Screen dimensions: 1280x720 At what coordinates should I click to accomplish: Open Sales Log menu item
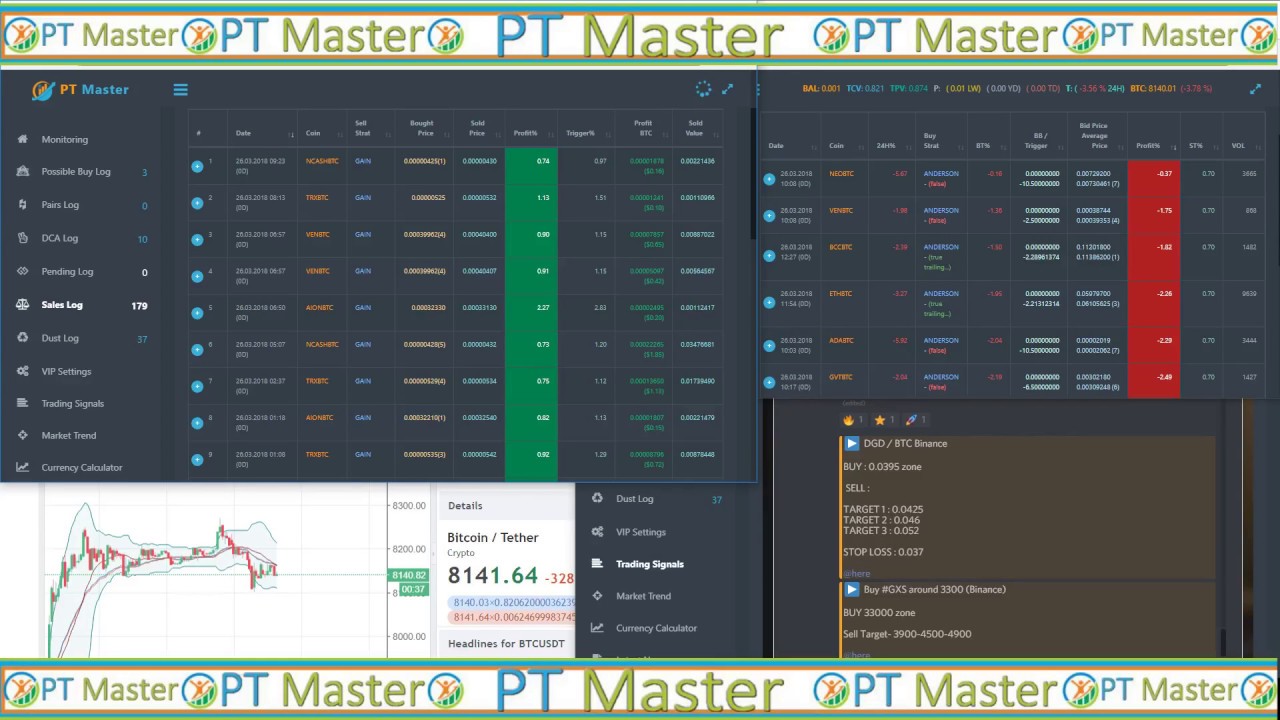point(62,305)
